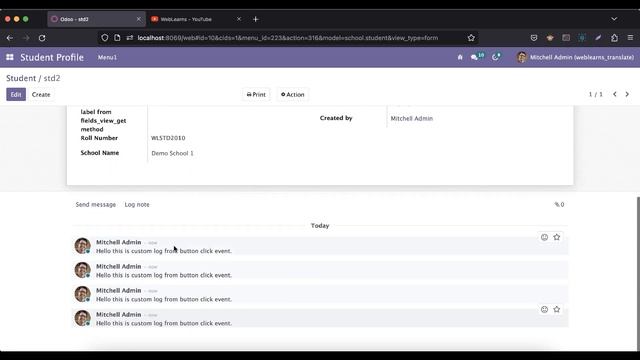Open Created by Mitchell Admin link
This screenshot has width=640, height=360.
(x=411, y=118)
